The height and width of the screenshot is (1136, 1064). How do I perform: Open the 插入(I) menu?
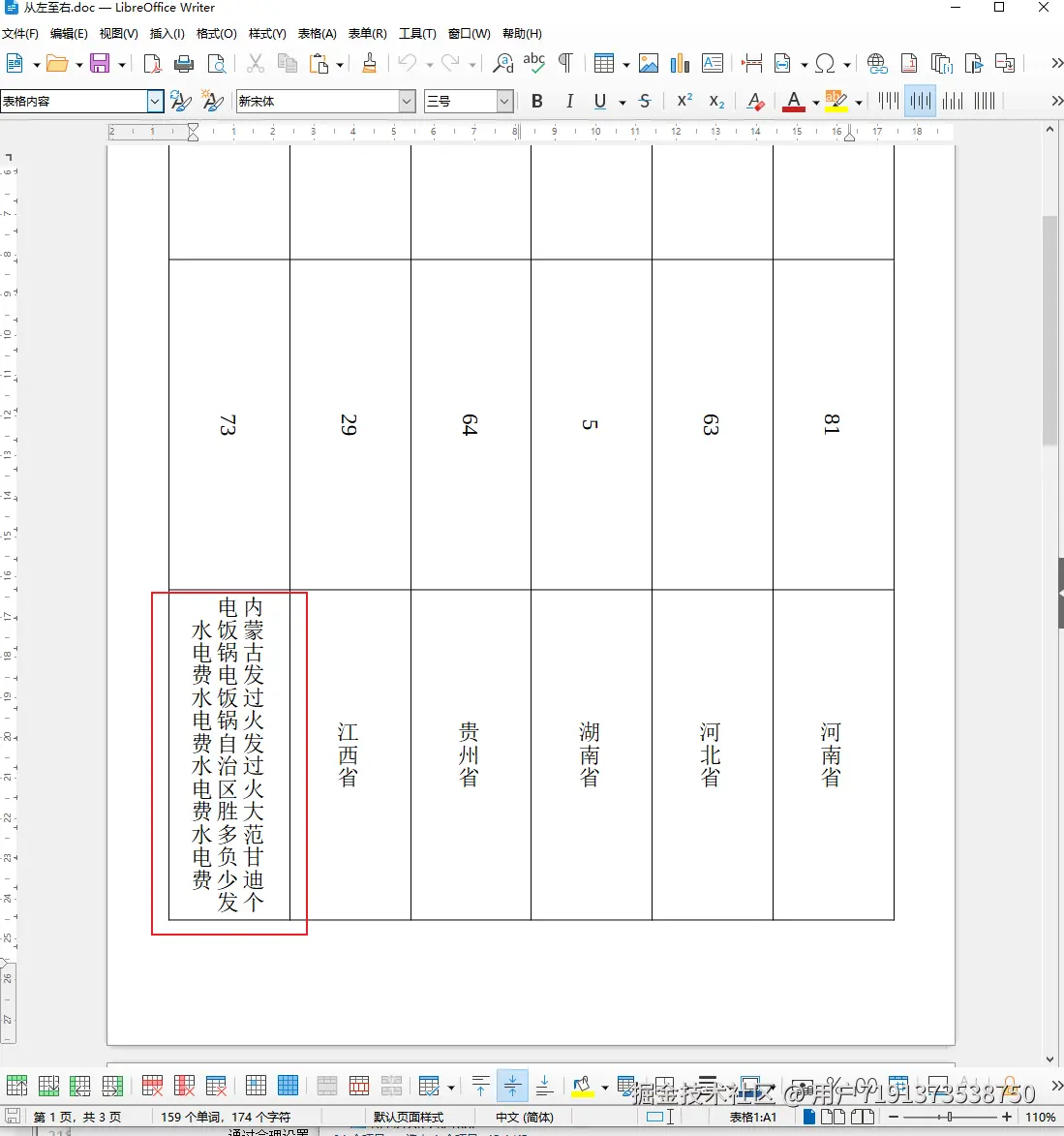(x=167, y=34)
